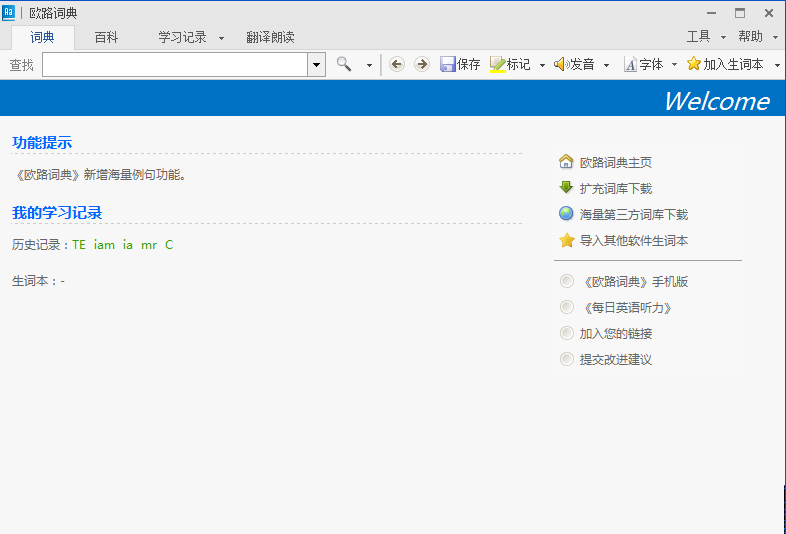Screen dimensions: 786x534
Task: Open the 《欧路词典》手机版 link
Action: tap(634, 282)
